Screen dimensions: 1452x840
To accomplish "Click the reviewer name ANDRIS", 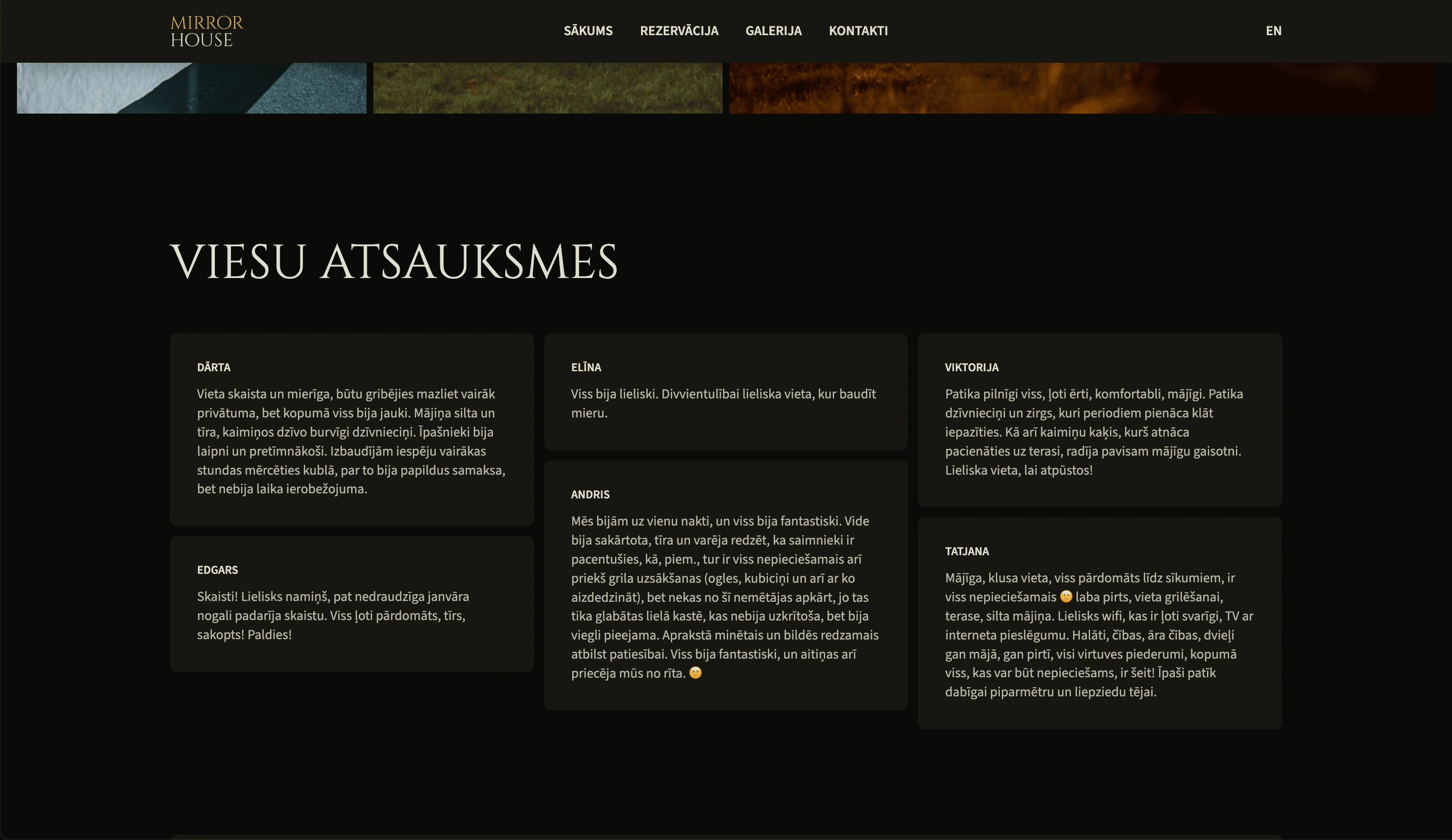I will (x=590, y=494).
